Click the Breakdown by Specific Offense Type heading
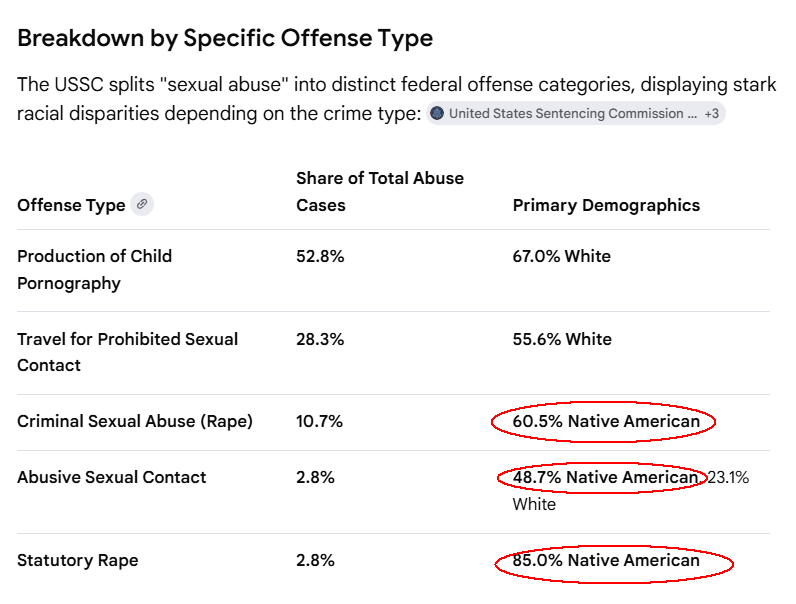This screenshot has height=604, width=796. (225, 38)
